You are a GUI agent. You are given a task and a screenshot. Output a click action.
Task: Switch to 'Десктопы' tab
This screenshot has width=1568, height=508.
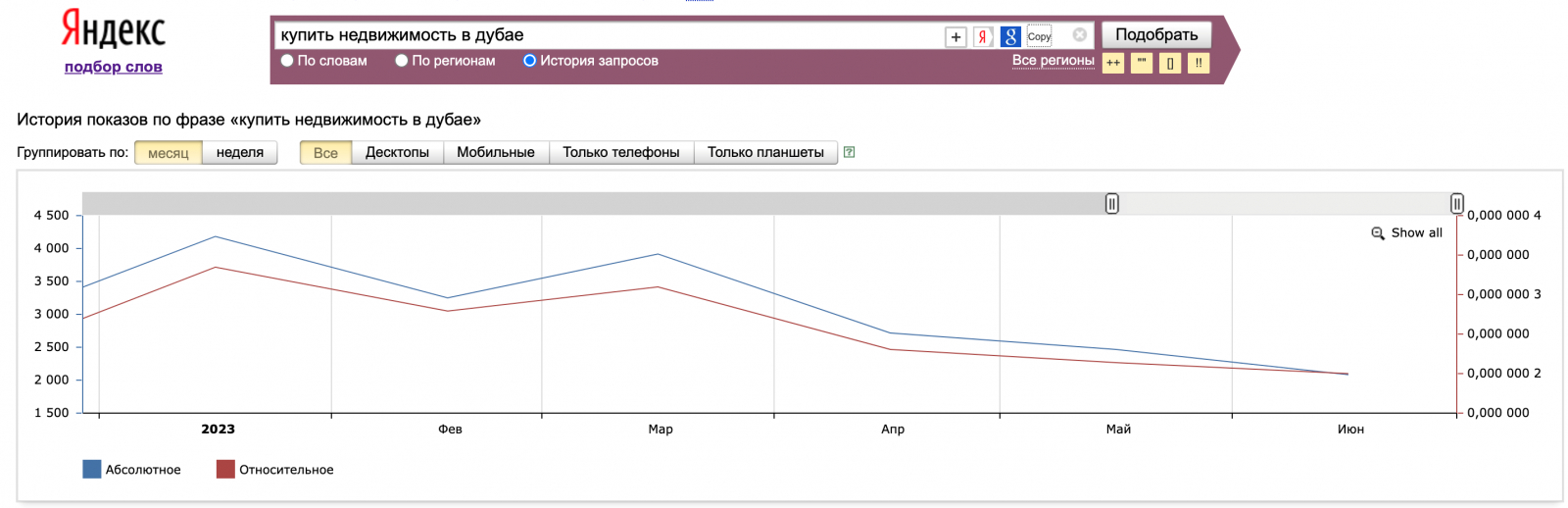[397, 152]
